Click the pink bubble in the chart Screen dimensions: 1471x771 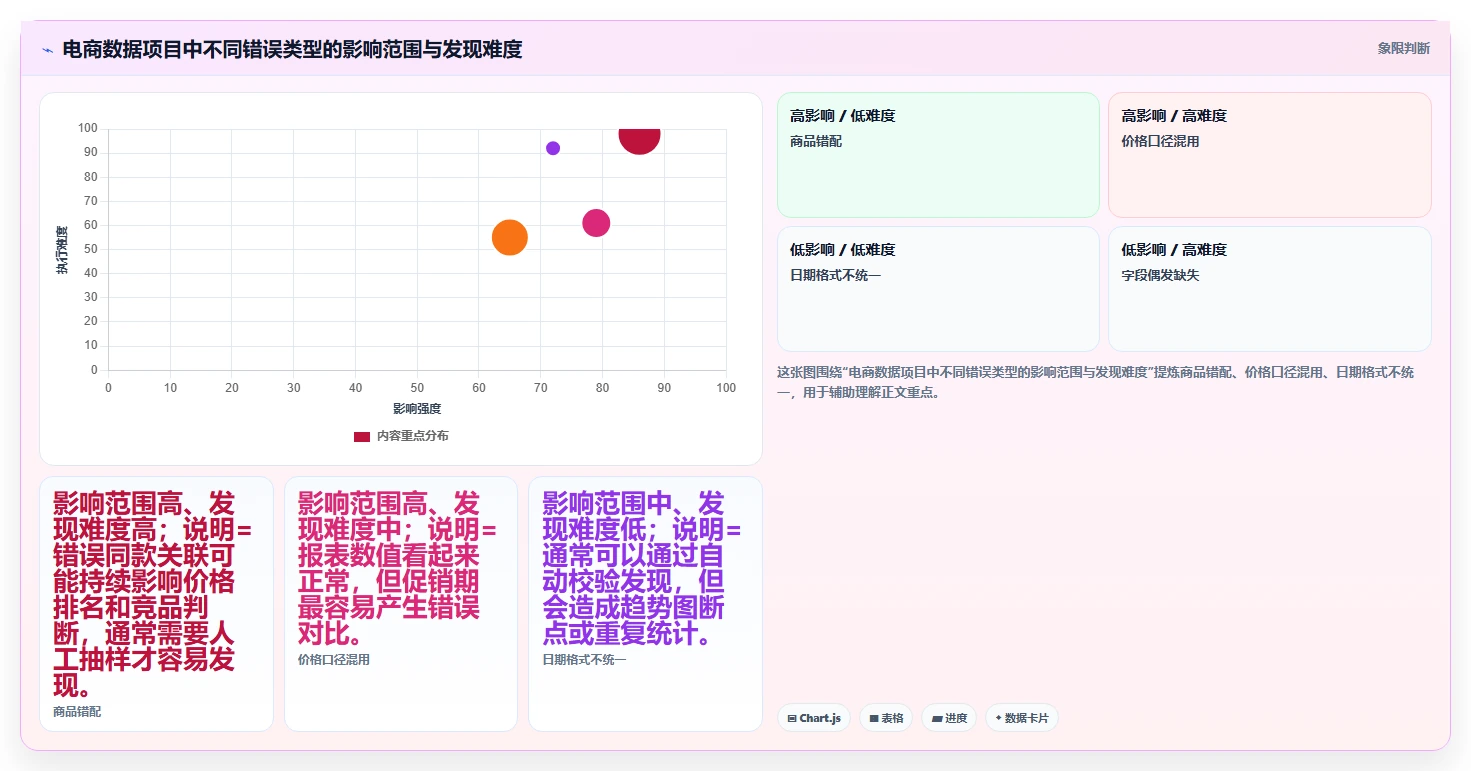click(596, 223)
